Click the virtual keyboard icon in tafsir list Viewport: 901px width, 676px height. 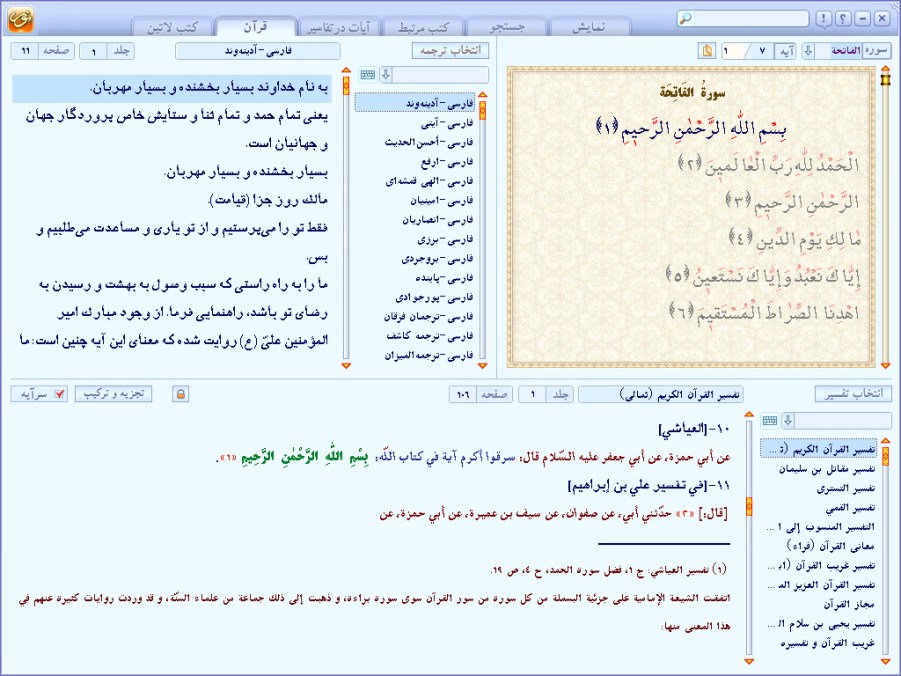770,421
